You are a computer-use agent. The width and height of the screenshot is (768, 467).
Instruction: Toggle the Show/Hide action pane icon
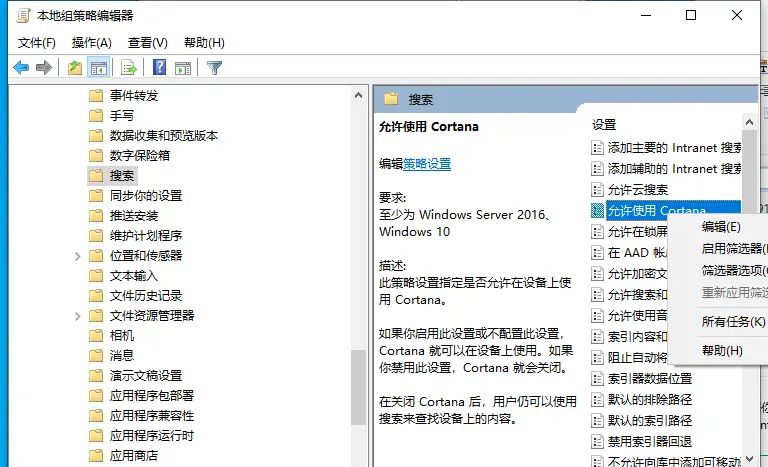point(183,67)
